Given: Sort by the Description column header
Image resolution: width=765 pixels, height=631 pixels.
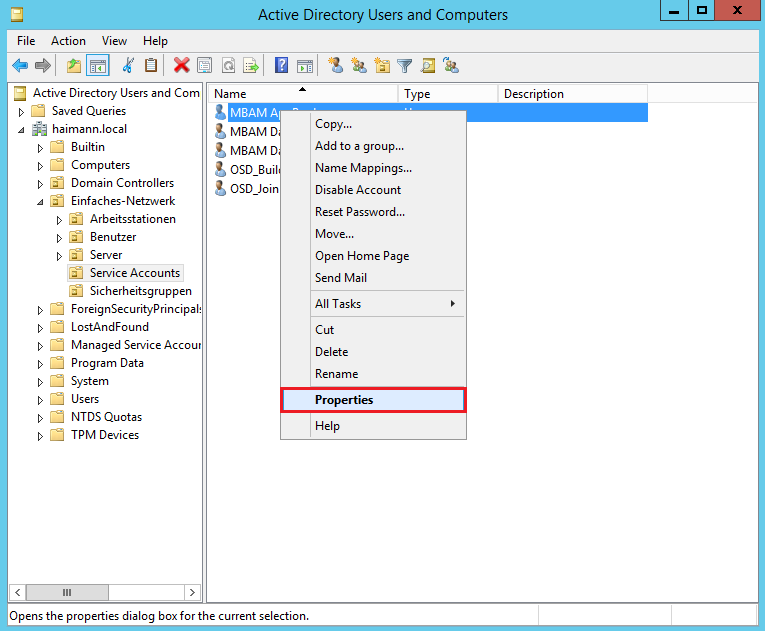Looking at the screenshot, I should (573, 94).
